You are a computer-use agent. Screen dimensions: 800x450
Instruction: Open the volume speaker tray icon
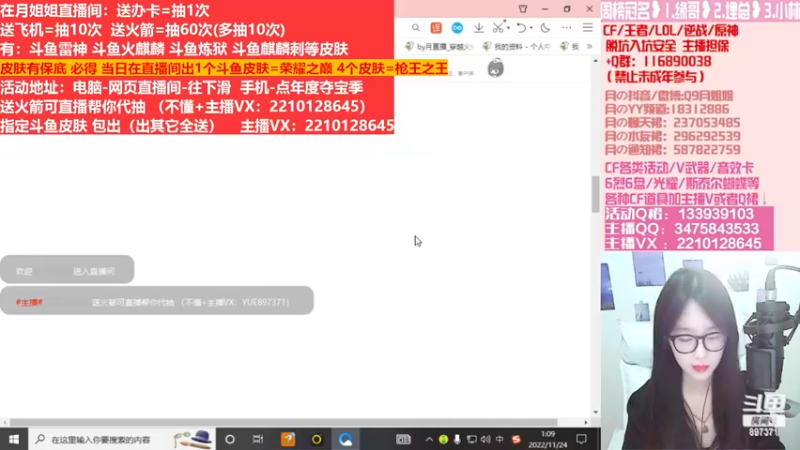[x=485, y=439]
